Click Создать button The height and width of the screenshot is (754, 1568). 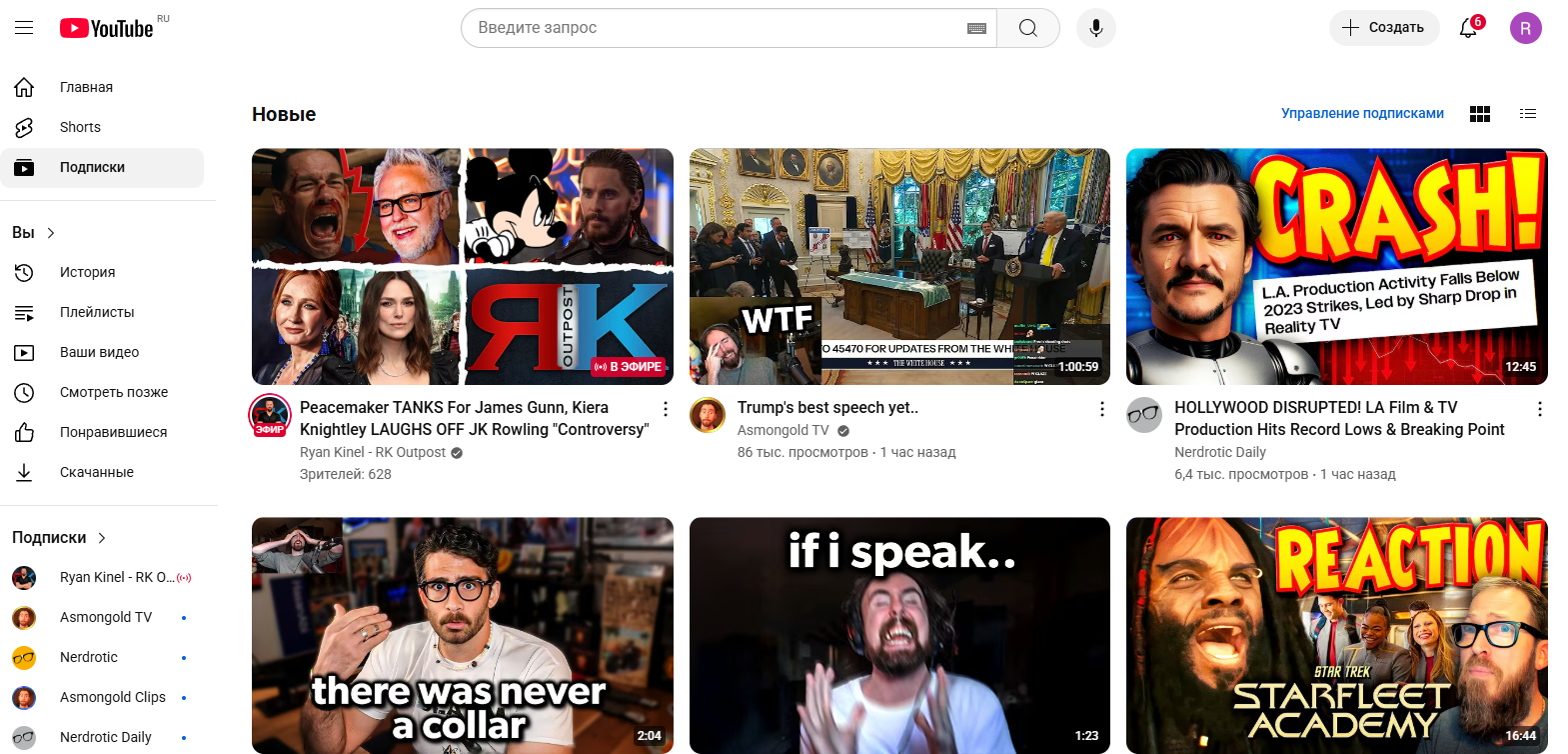[1384, 28]
